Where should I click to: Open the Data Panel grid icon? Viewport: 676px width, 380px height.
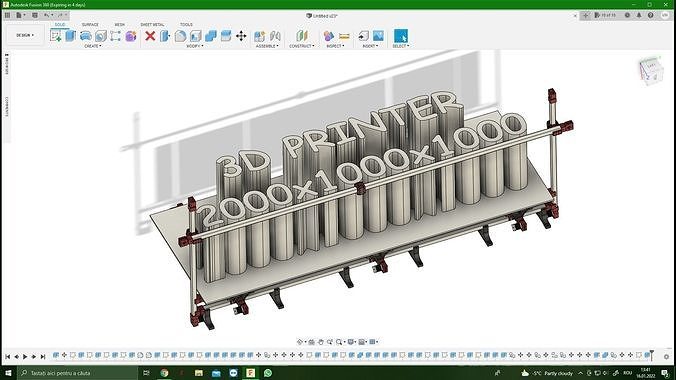7,15
